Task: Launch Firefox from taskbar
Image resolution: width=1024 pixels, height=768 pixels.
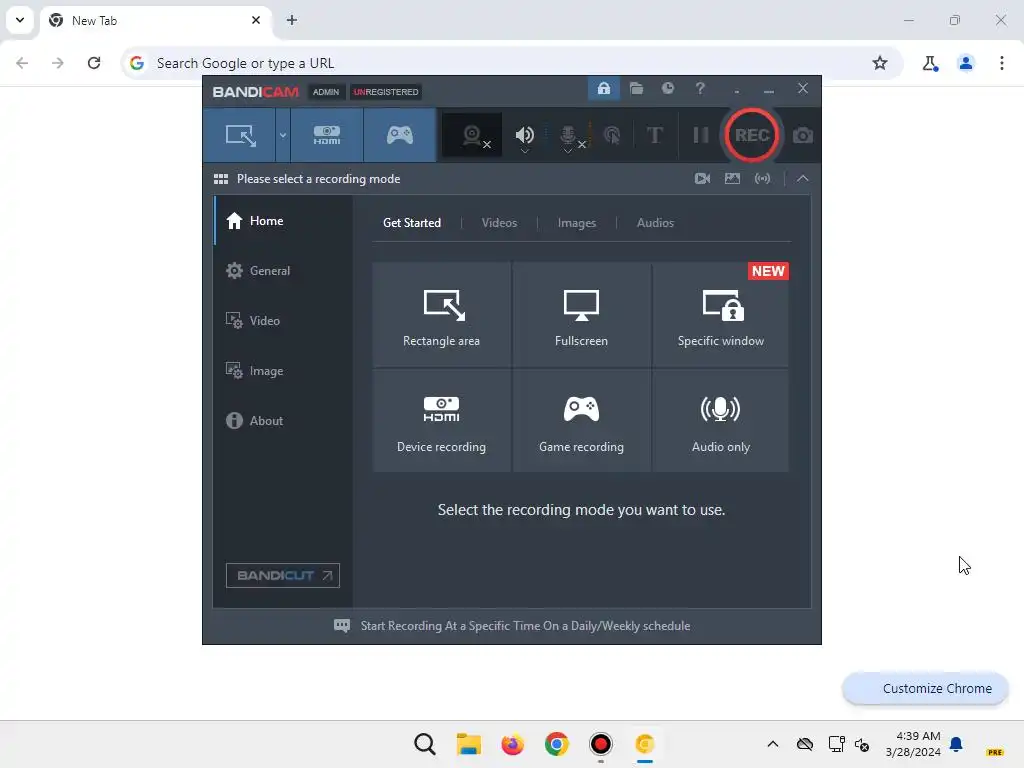Action: click(x=513, y=744)
